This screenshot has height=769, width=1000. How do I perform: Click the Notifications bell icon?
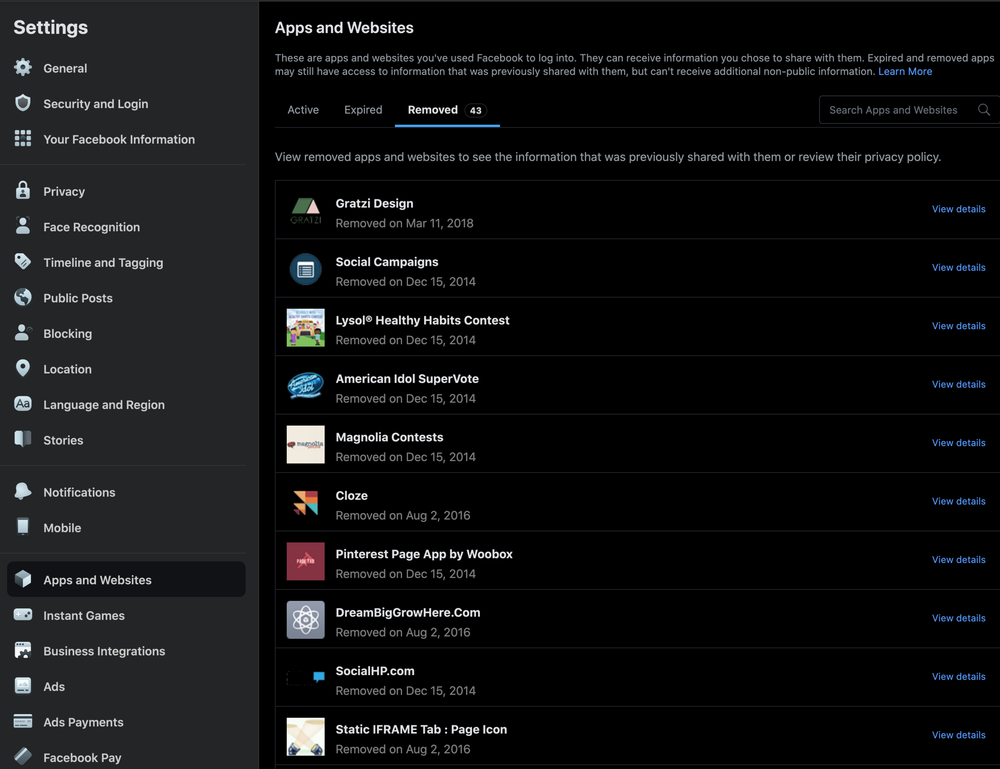[23, 492]
